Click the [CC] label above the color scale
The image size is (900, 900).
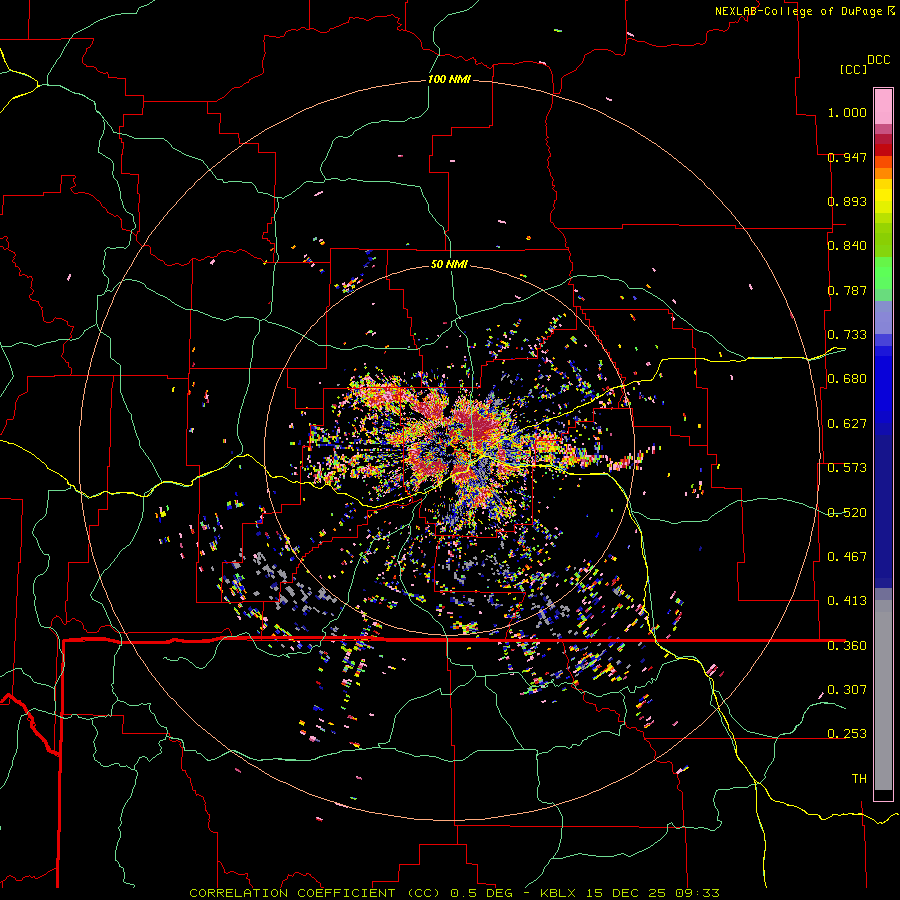click(x=853, y=69)
